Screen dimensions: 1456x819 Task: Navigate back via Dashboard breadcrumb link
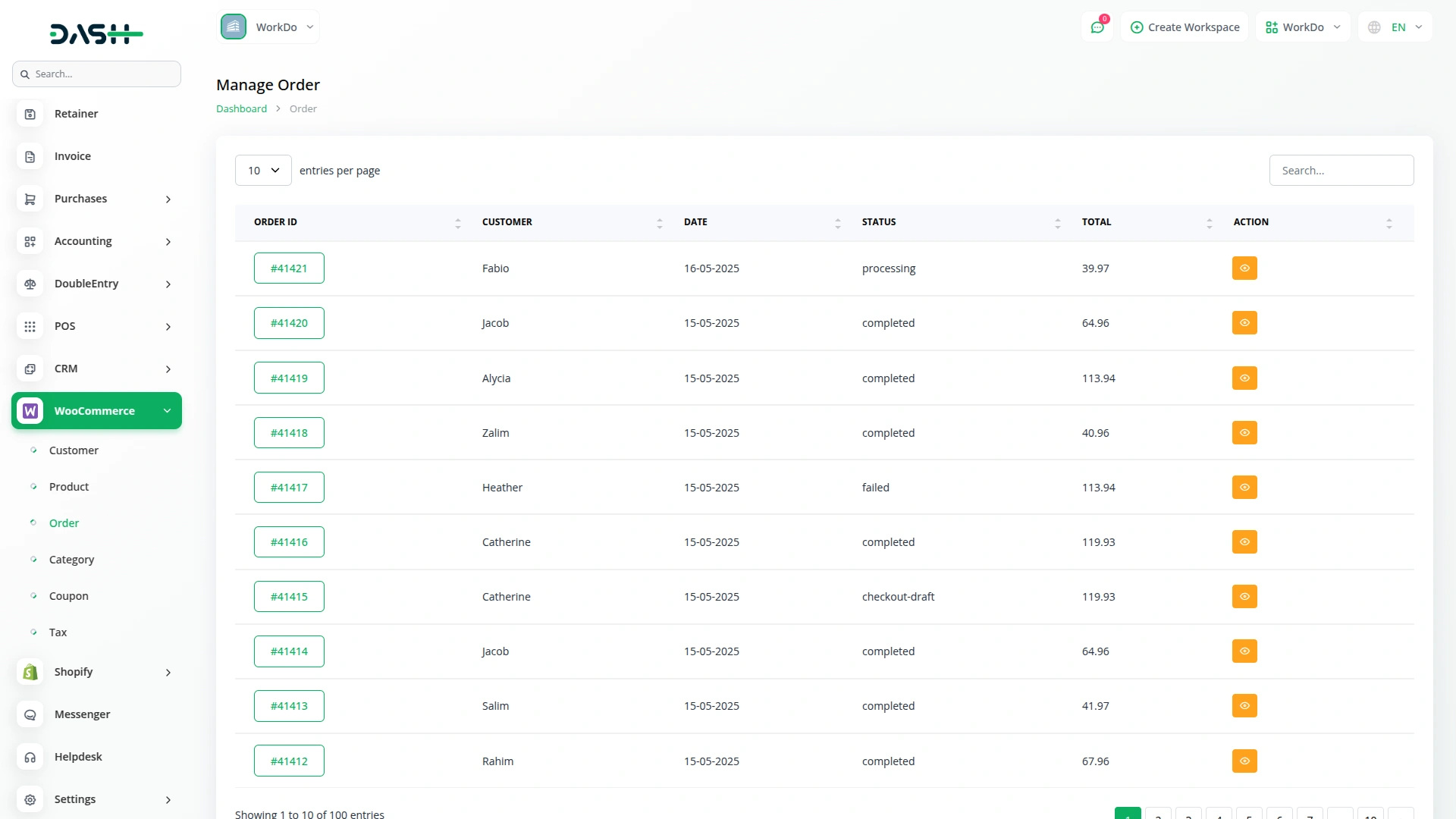click(240, 108)
